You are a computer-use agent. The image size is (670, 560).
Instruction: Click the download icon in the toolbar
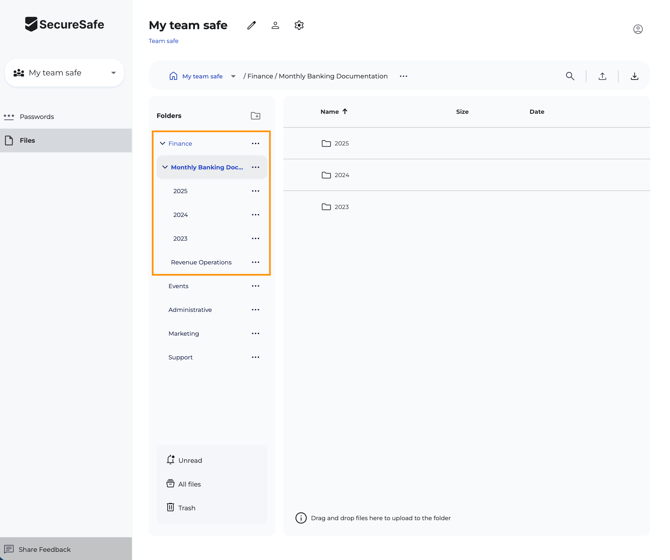[634, 76]
